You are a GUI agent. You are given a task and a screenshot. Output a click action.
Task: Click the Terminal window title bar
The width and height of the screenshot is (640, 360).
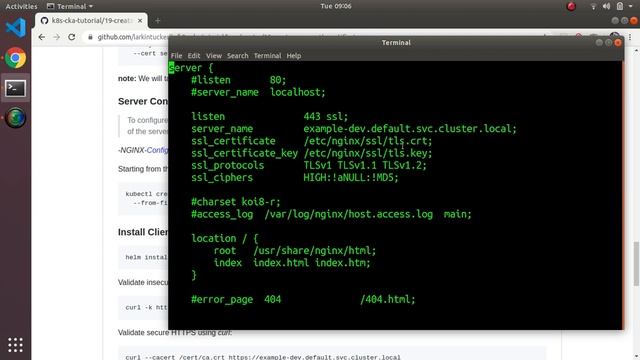[x=396, y=42]
